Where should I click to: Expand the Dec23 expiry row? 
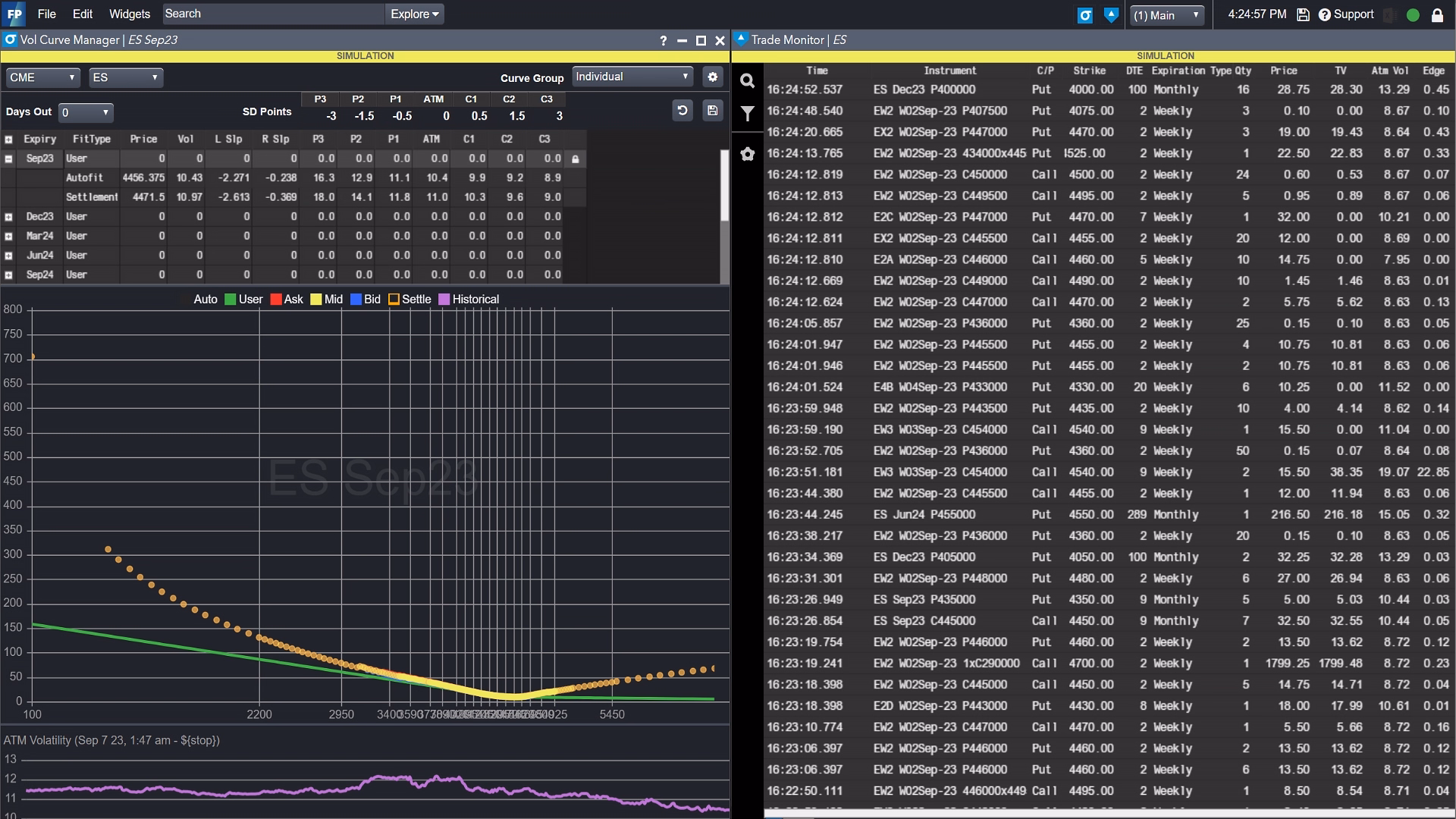[x=9, y=217]
